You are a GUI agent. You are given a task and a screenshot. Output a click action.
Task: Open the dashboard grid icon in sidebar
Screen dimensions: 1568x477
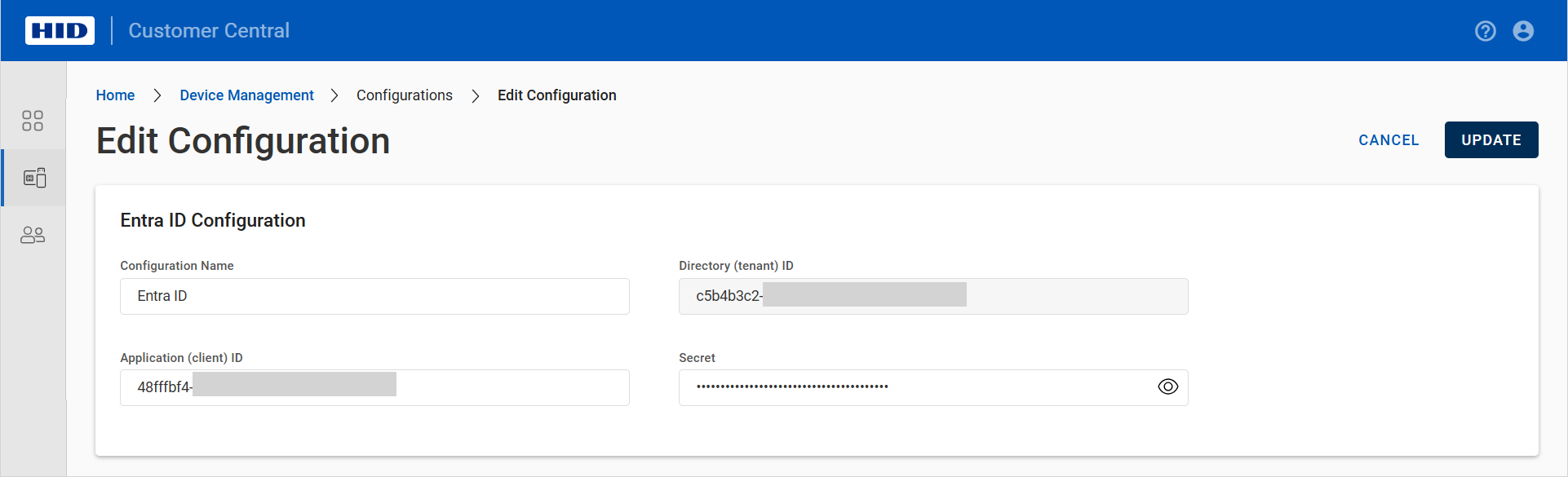[33, 121]
